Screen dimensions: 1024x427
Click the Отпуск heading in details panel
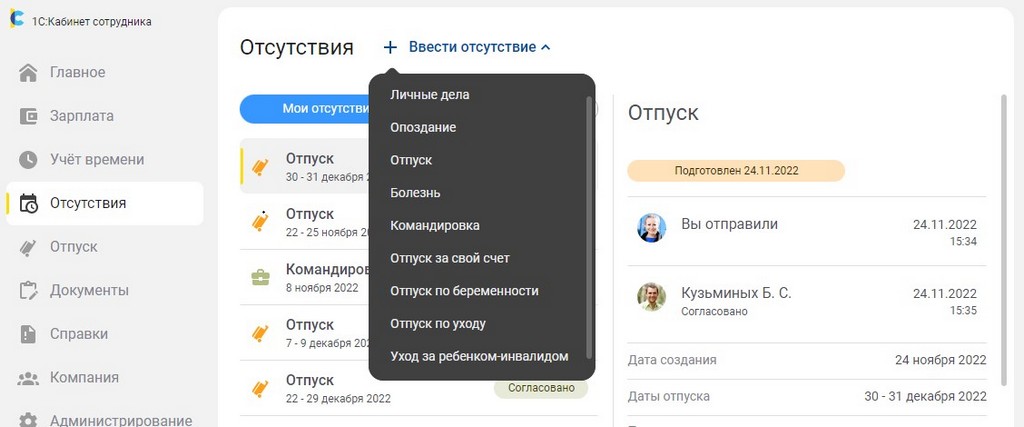663,113
